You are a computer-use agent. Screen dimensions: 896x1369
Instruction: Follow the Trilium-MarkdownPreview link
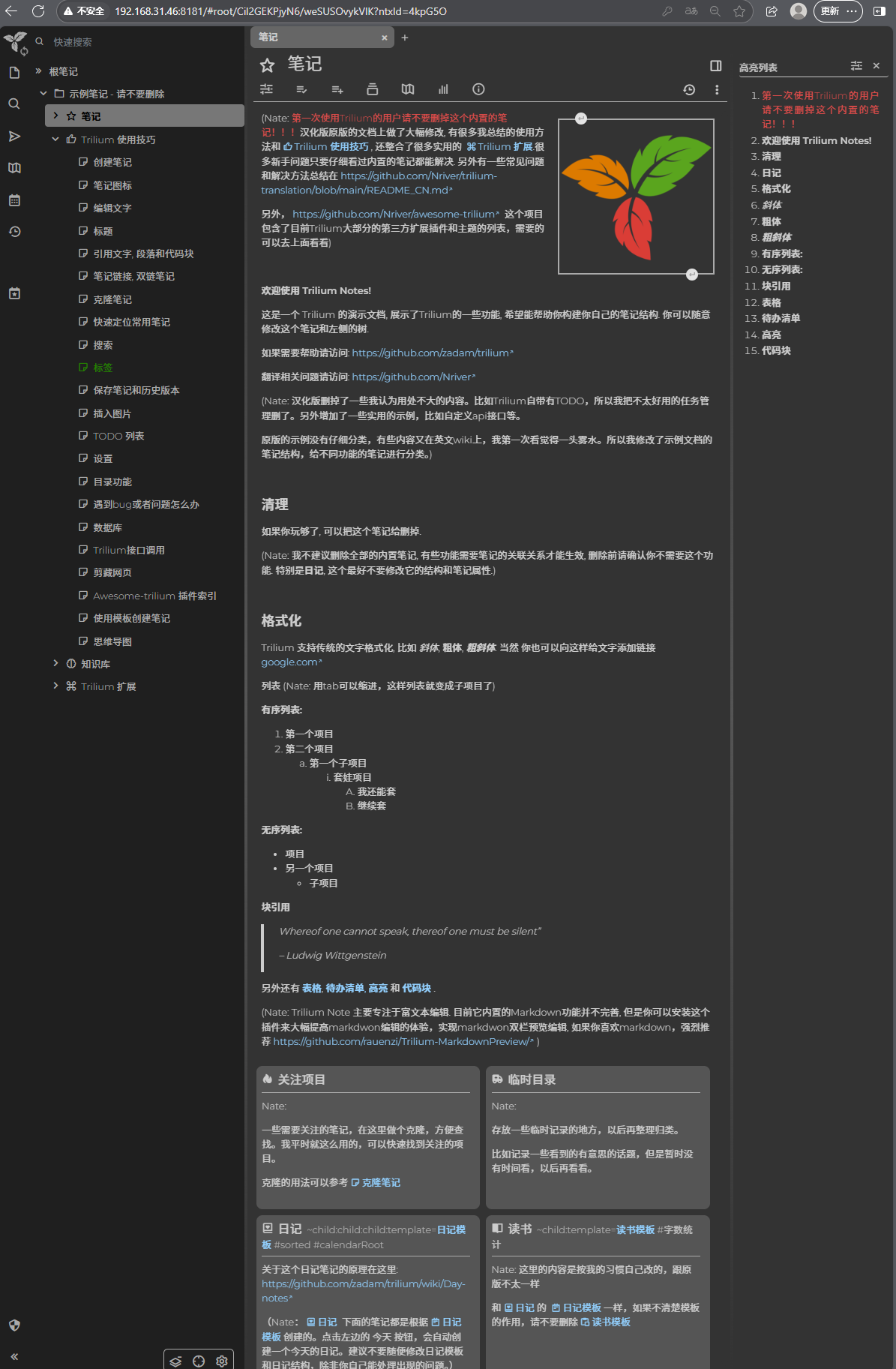tap(403, 1041)
